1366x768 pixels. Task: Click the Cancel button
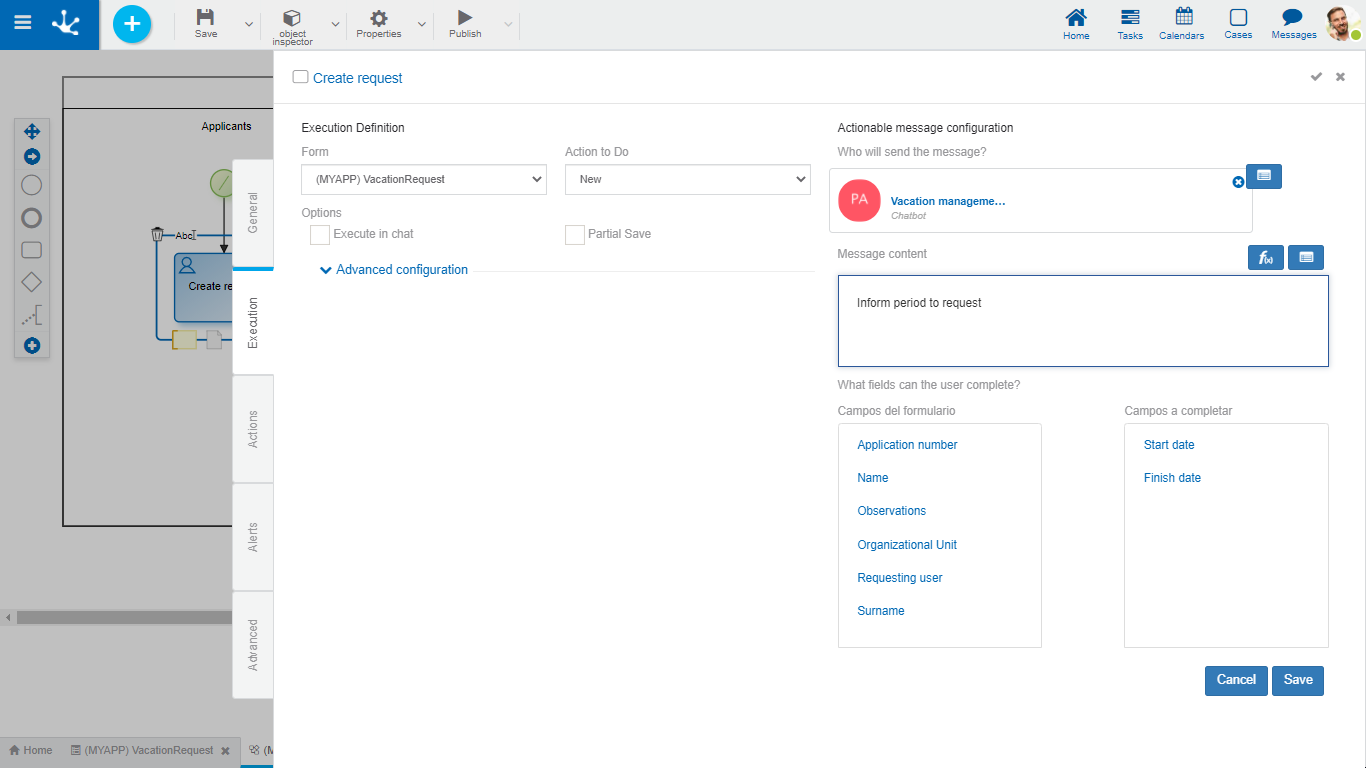1236,680
